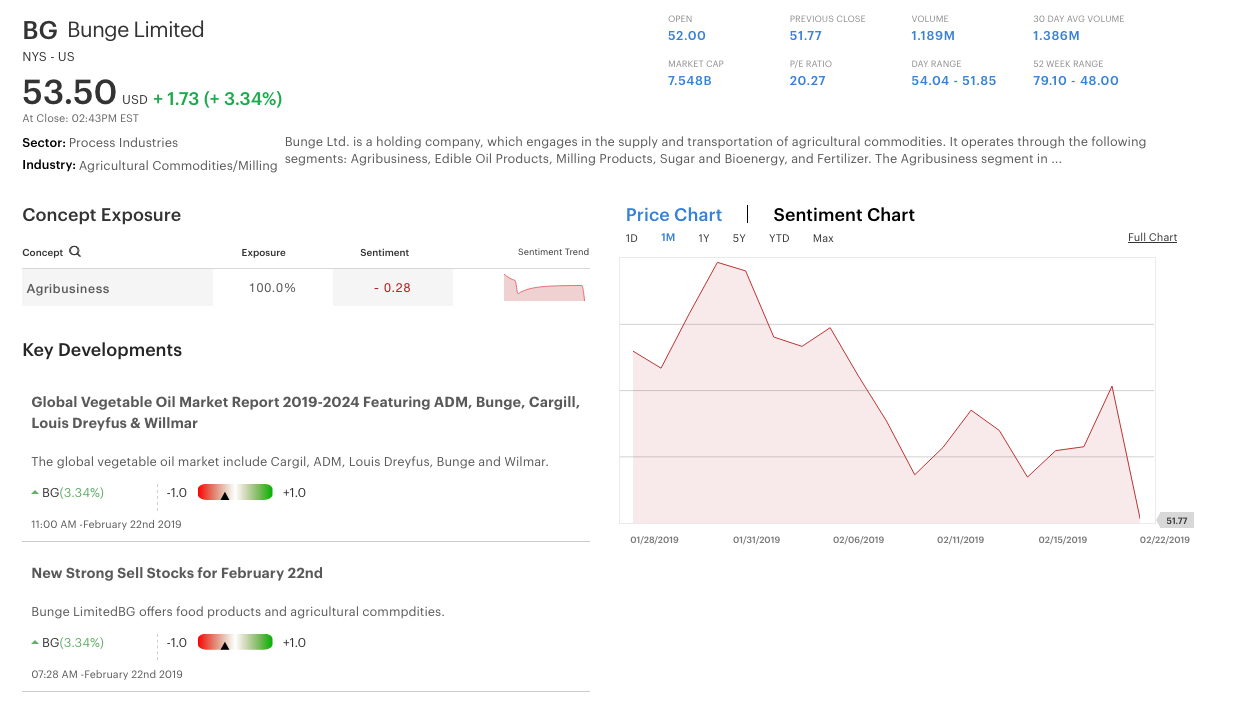
Task: Click the Sector: Process Industries line
Action: [100, 143]
